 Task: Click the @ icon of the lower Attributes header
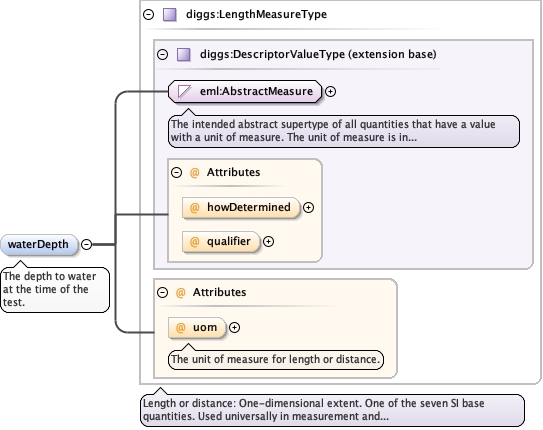(x=181, y=293)
